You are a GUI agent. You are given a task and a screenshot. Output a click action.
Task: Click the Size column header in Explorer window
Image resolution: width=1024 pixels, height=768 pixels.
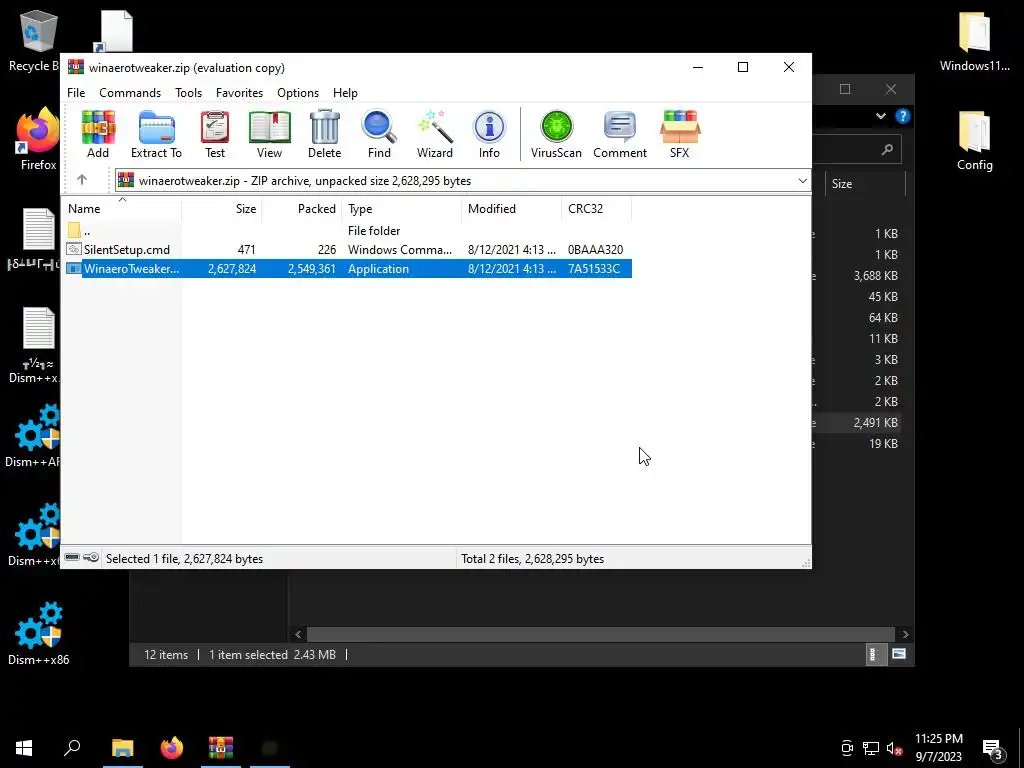coord(865,184)
